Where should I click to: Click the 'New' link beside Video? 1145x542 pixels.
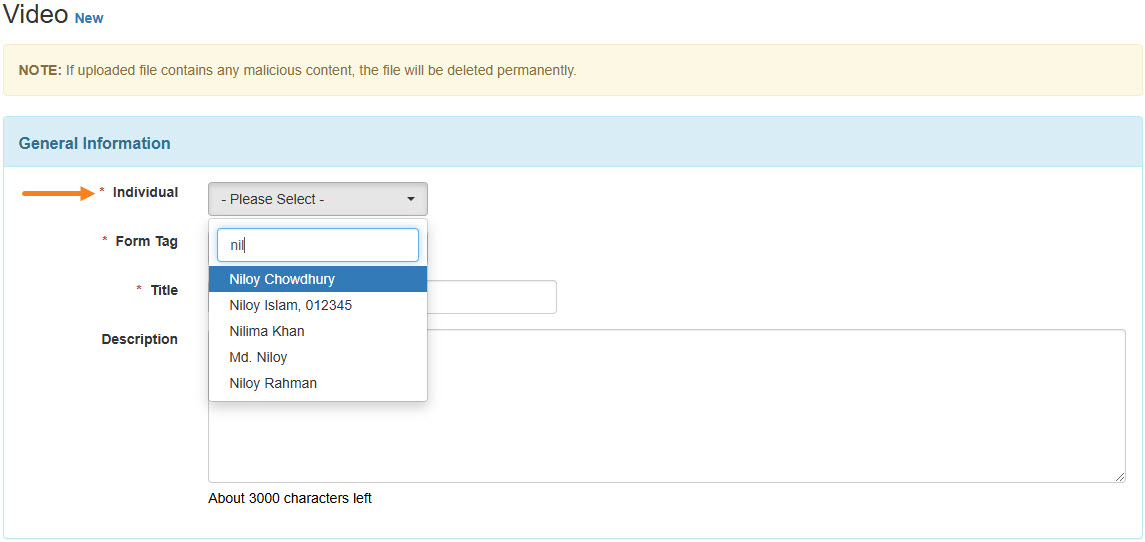[x=89, y=18]
